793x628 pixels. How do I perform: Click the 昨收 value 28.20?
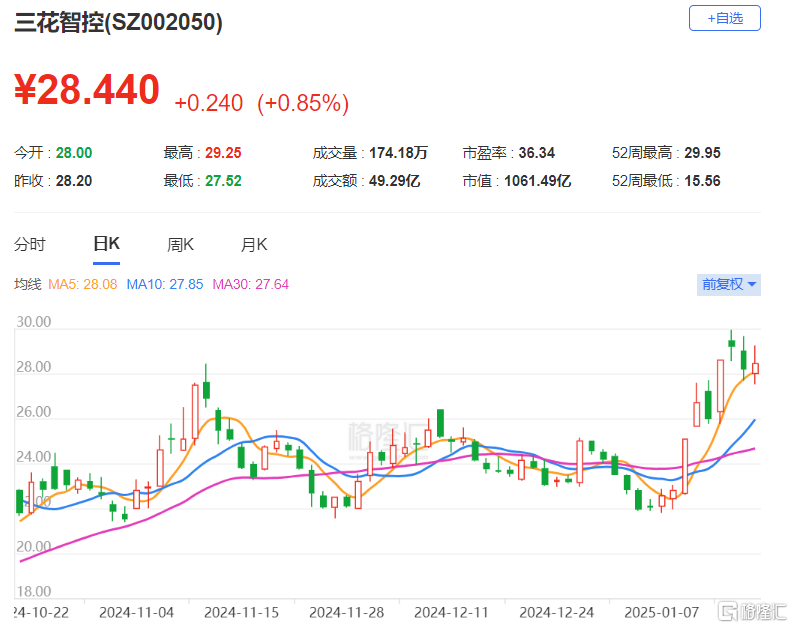tap(74, 181)
